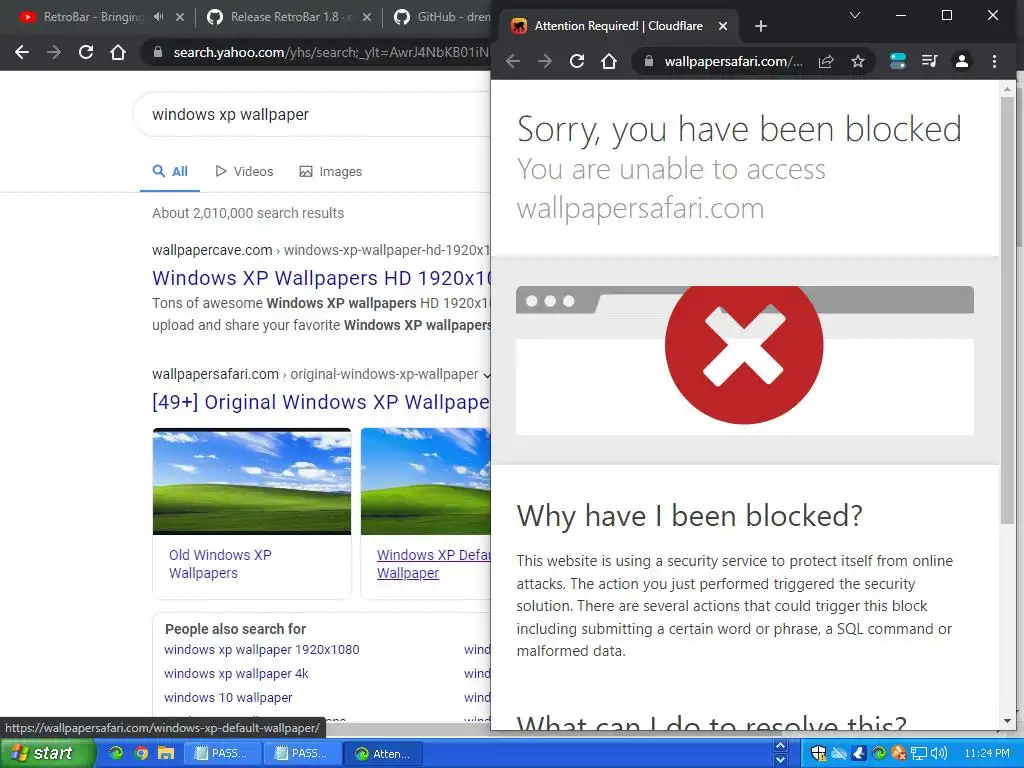Switch to first PASS... Notepad taskbar button

click(x=222, y=753)
